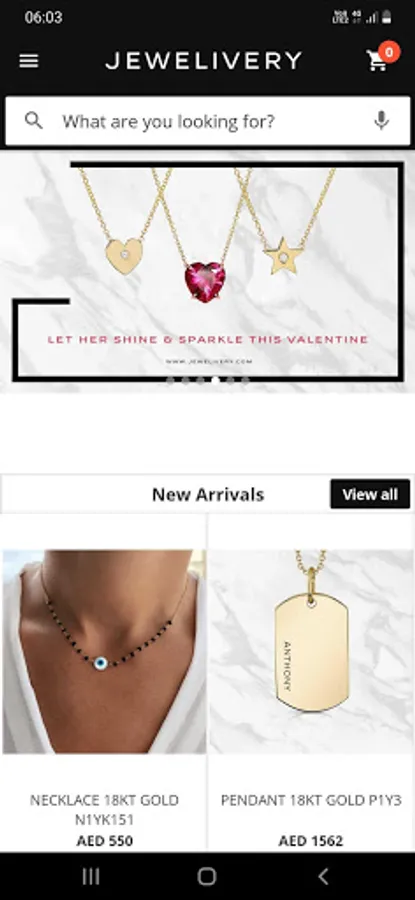View all New Arrivals
Screen dimensions: 415x900
[370, 494]
